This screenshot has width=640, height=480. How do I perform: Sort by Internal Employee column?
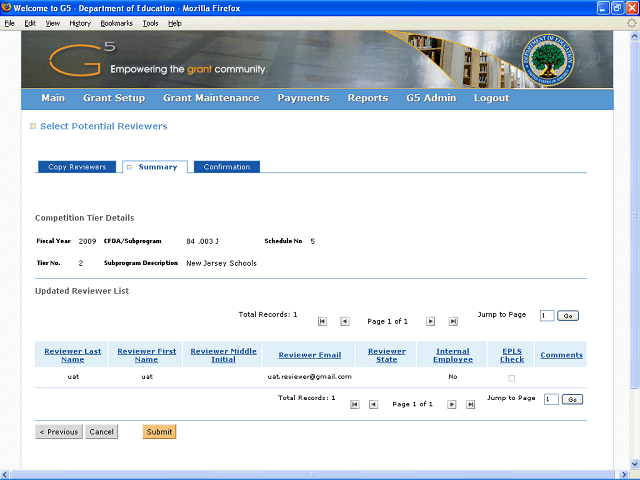[x=453, y=355]
